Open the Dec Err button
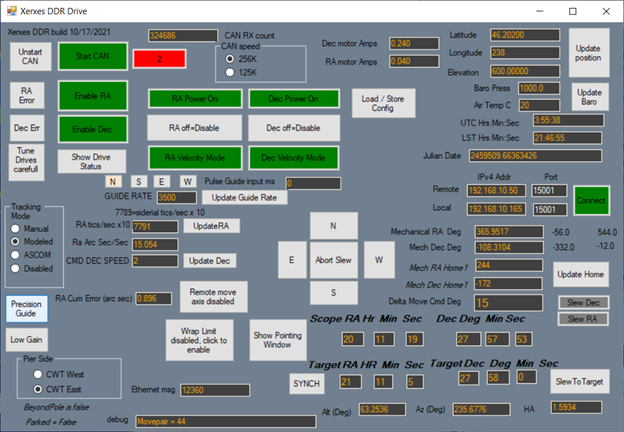The width and height of the screenshot is (624, 432). 27,128
